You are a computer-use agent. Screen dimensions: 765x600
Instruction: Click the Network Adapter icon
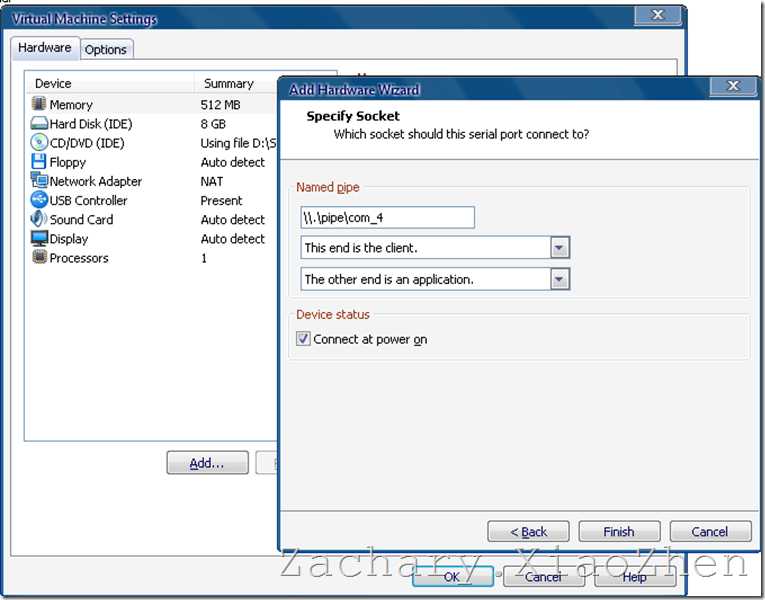39,180
